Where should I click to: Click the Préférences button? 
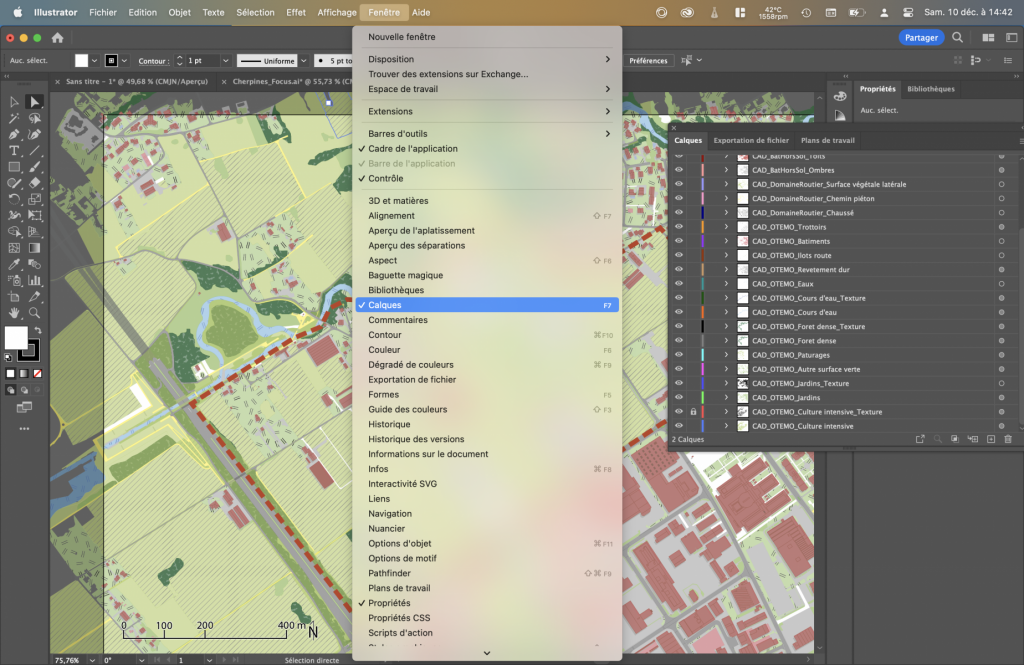[648, 61]
